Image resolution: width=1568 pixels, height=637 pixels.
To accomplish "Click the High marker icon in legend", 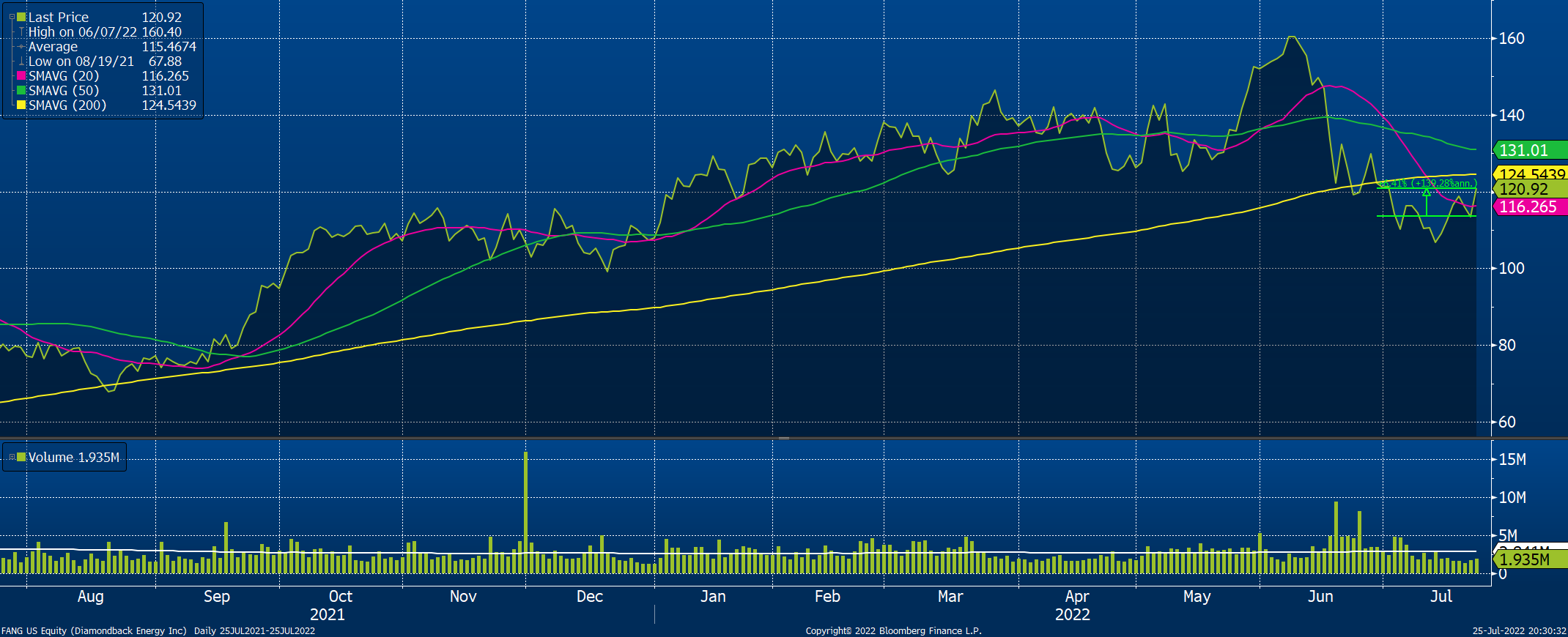I will coord(21,32).
